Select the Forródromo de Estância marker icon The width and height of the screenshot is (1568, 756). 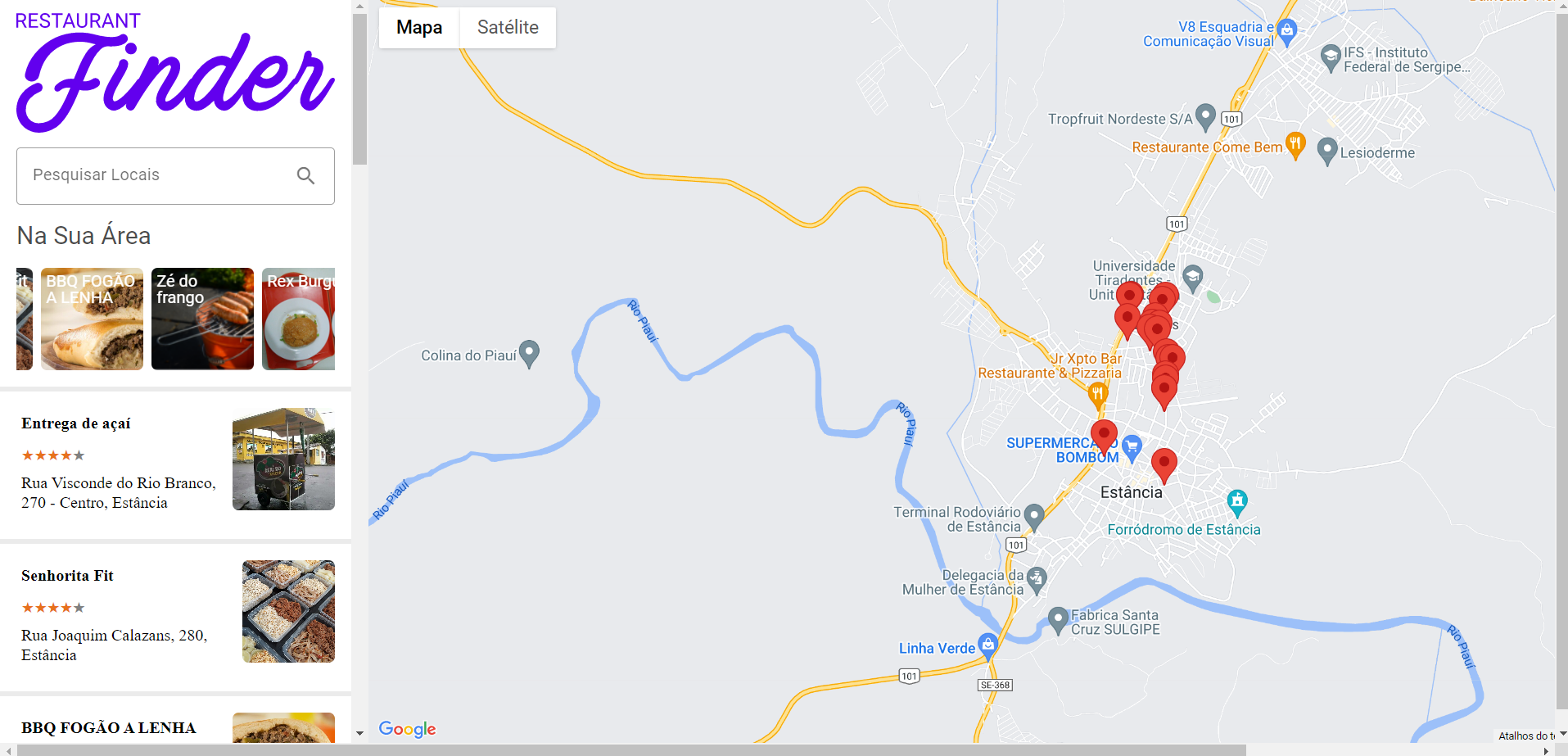1237,502
